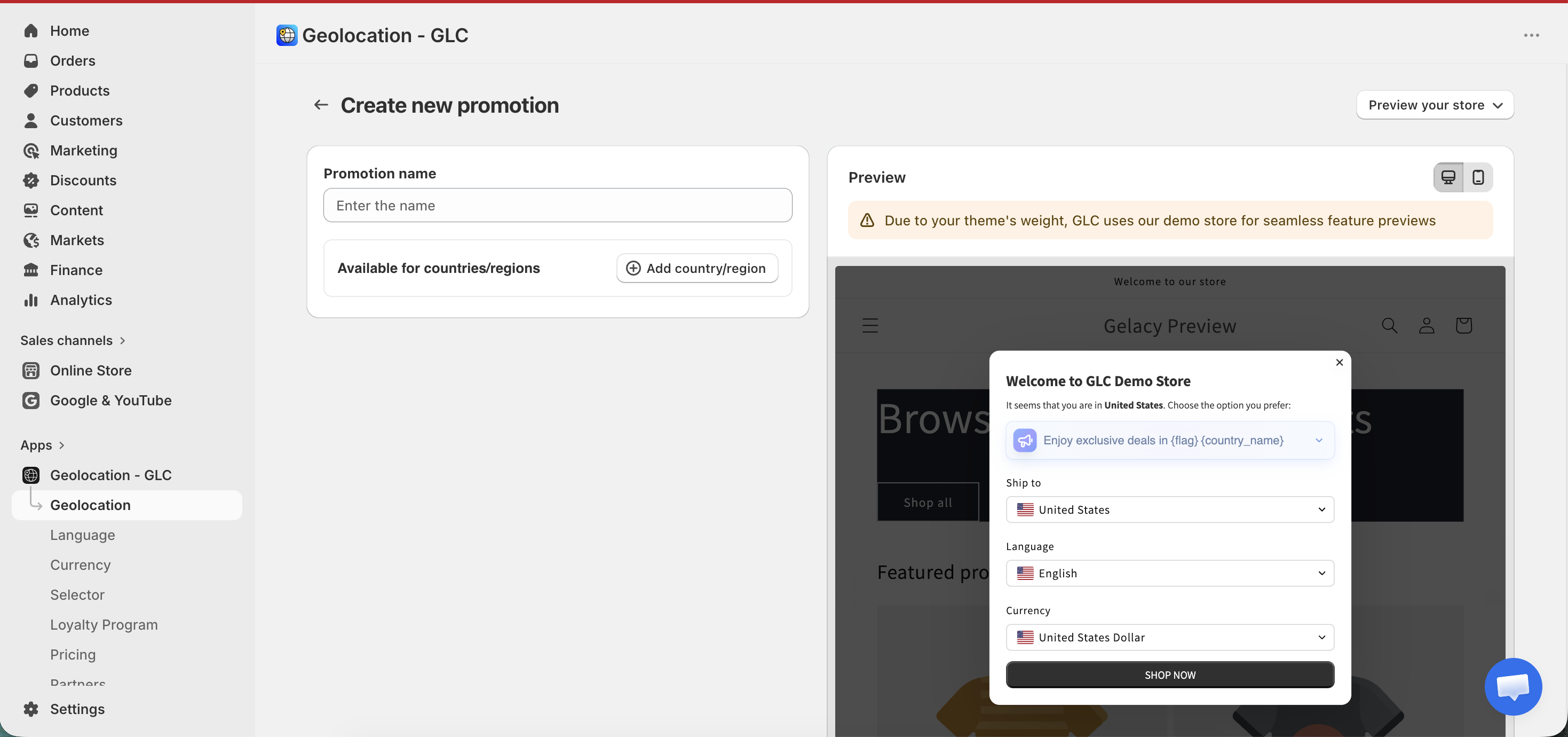Viewport: 1568px width, 737px height.
Task: Click the Products tag icon
Action: coord(31,91)
